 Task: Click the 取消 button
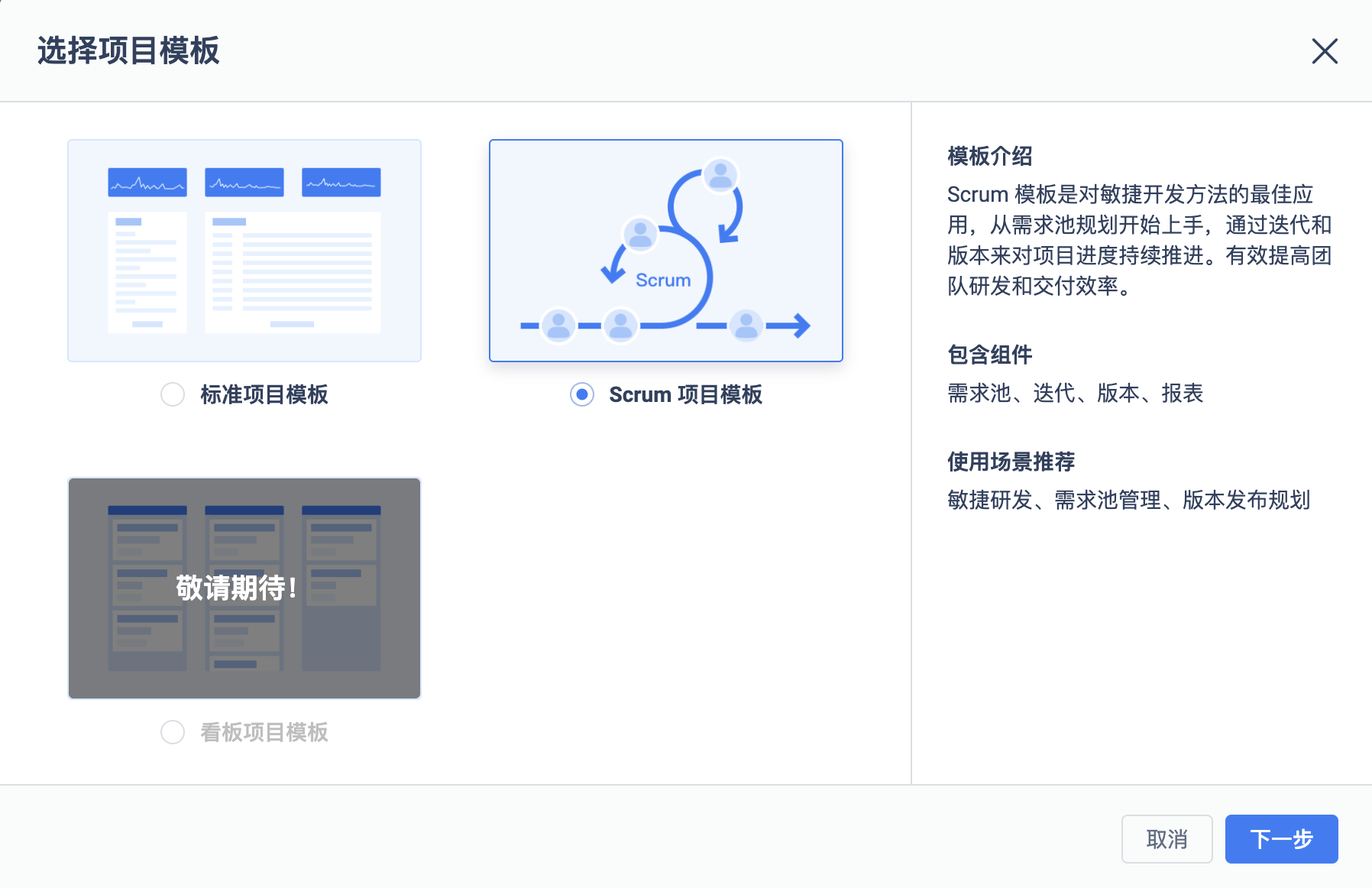[x=1167, y=839]
